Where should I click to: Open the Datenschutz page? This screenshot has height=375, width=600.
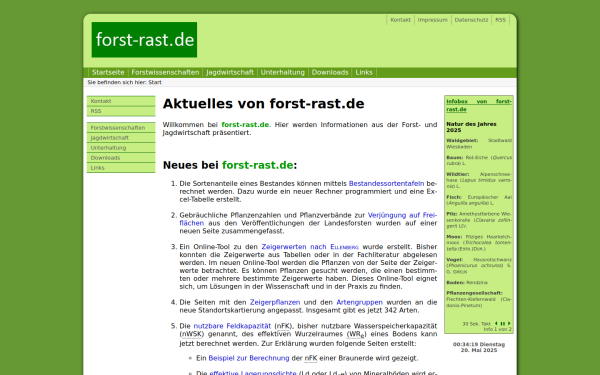coord(471,20)
